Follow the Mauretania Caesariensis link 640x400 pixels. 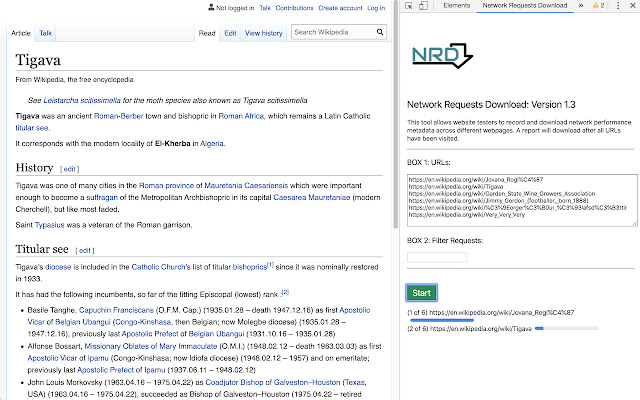point(246,186)
